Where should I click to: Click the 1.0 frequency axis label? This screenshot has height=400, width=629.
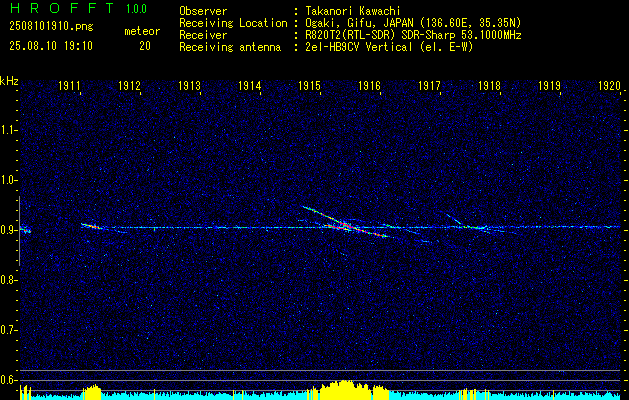[x=8, y=180]
